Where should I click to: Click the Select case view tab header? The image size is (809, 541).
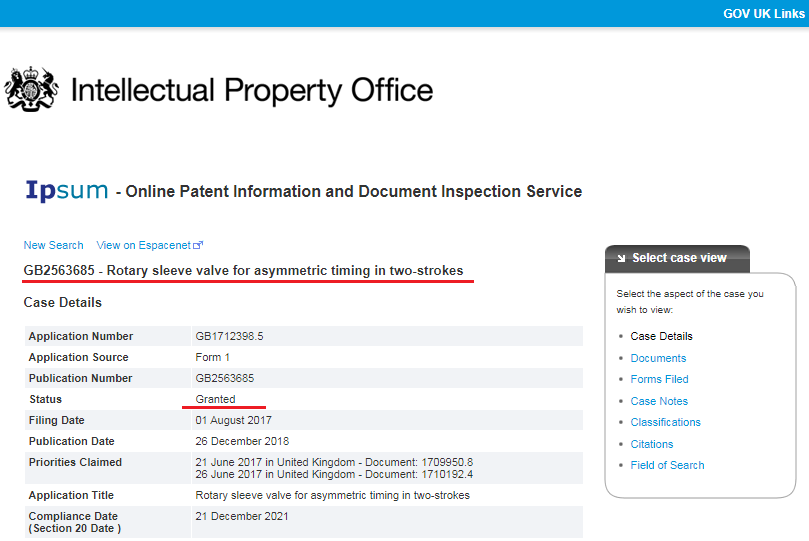point(677,258)
